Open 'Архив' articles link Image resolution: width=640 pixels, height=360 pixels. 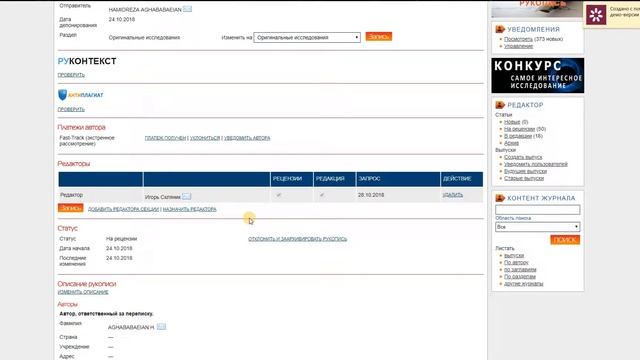511,143
